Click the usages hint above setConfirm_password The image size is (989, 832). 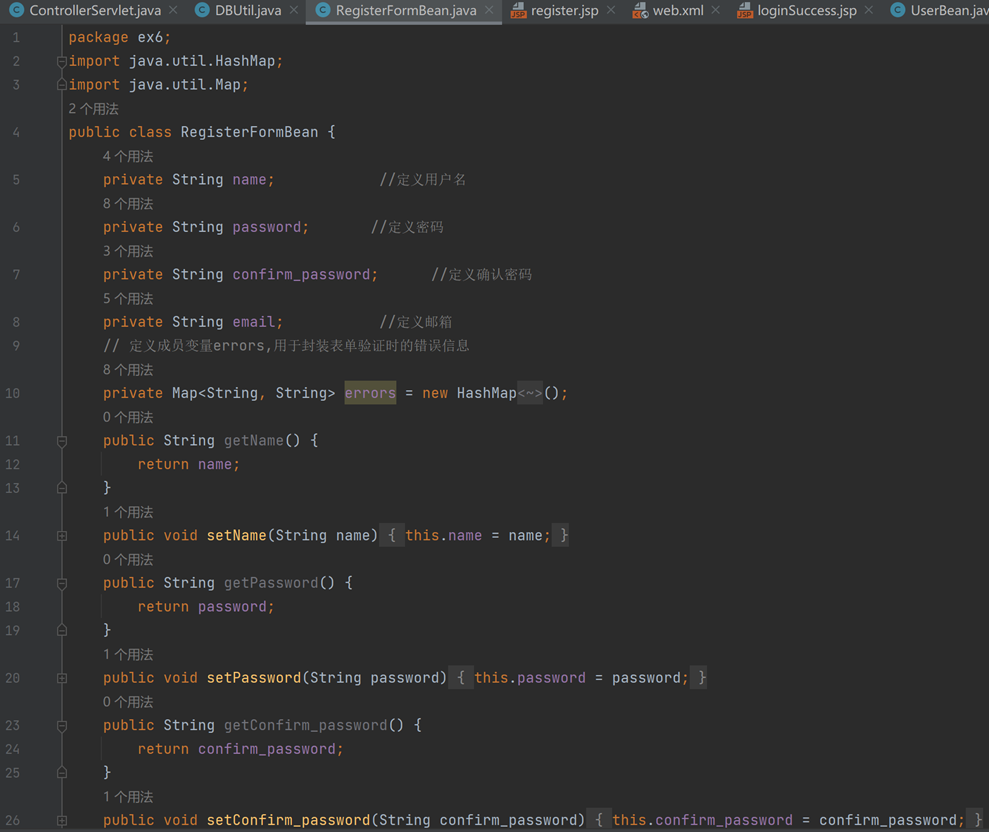click(128, 797)
